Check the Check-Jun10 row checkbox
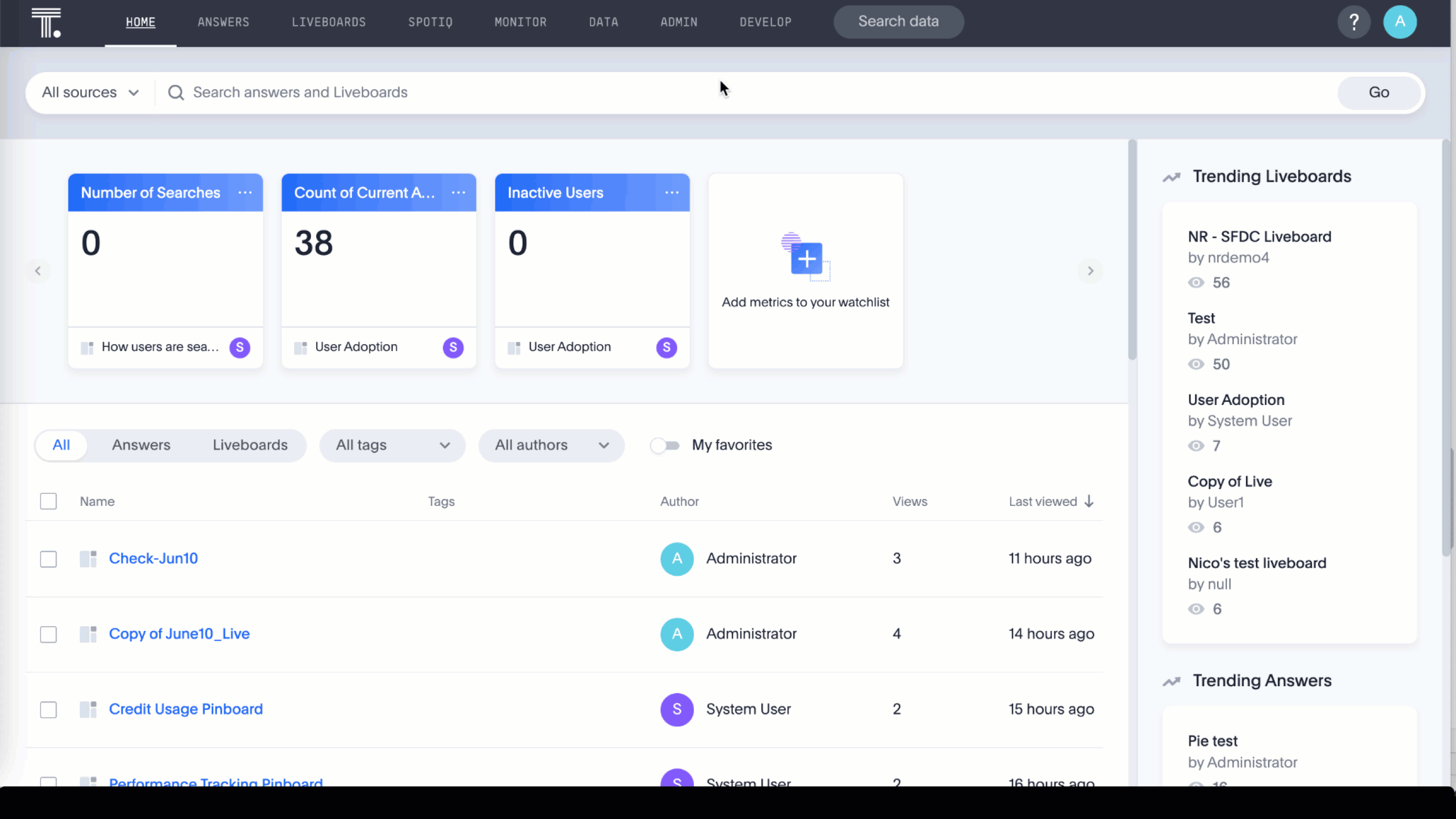The width and height of the screenshot is (1456, 819). (x=49, y=559)
